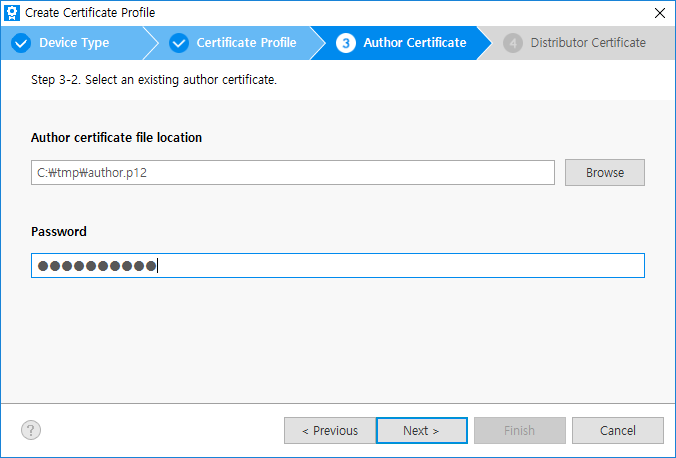Click the step 3 number circle
The image size is (676, 458).
click(x=346, y=43)
